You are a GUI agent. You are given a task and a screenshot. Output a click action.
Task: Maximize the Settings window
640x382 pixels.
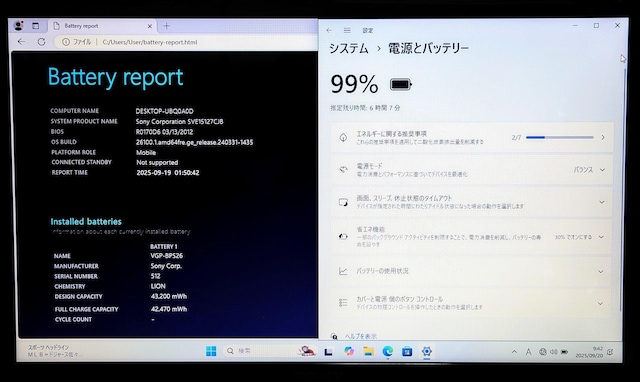pyautogui.click(x=596, y=25)
